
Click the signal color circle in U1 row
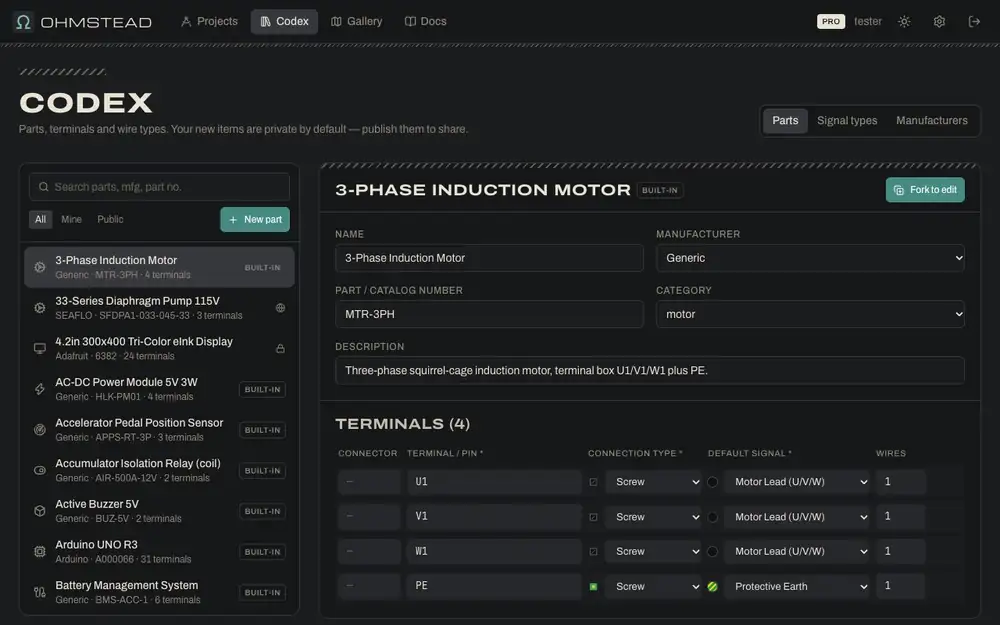coord(712,482)
